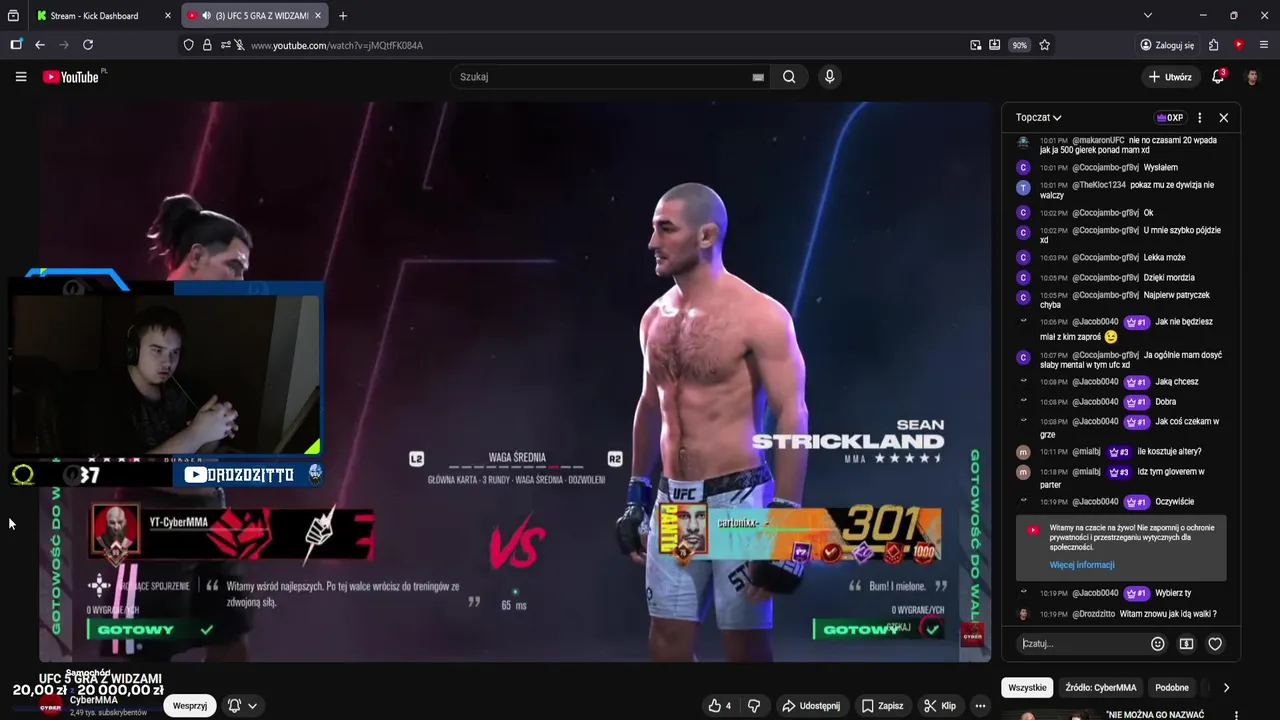Click the Wesprzyj join button

click(190, 706)
